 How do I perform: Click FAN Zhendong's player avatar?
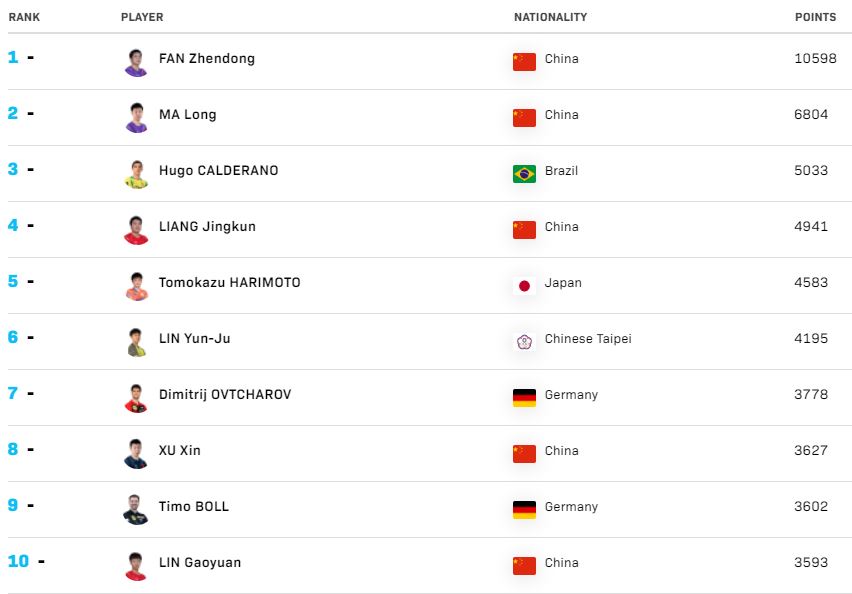[x=136, y=61]
